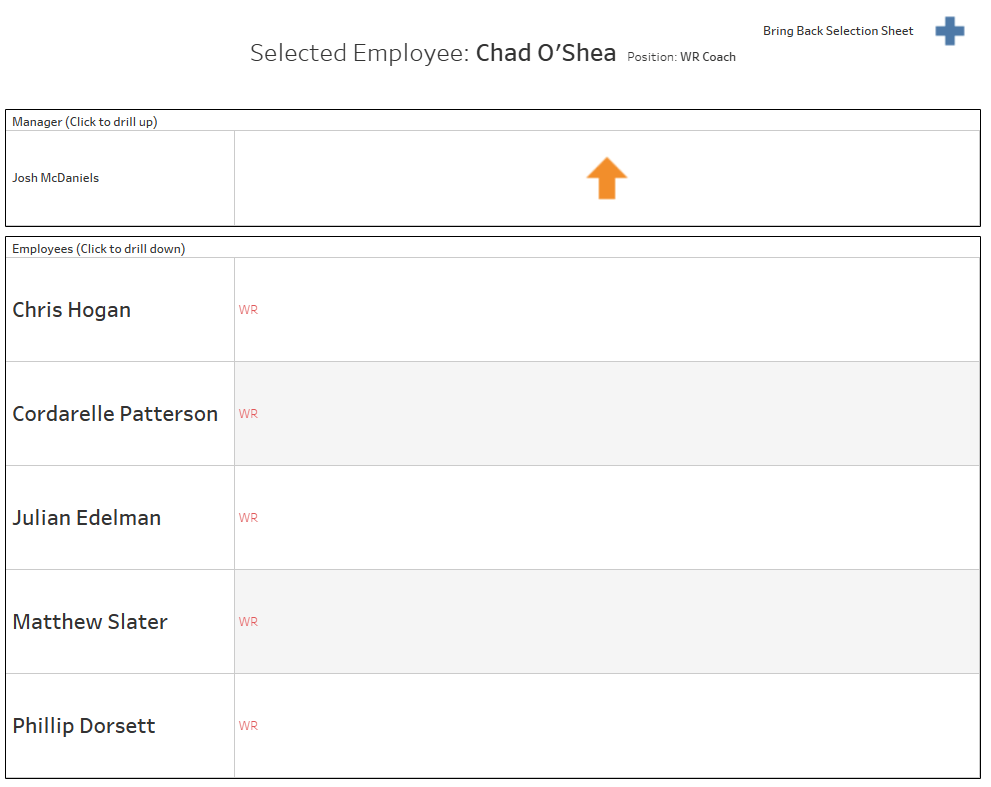Drill down into Julian Edelman
The height and width of the screenshot is (787, 991).
pyautogui.click(x=85, y=518)
